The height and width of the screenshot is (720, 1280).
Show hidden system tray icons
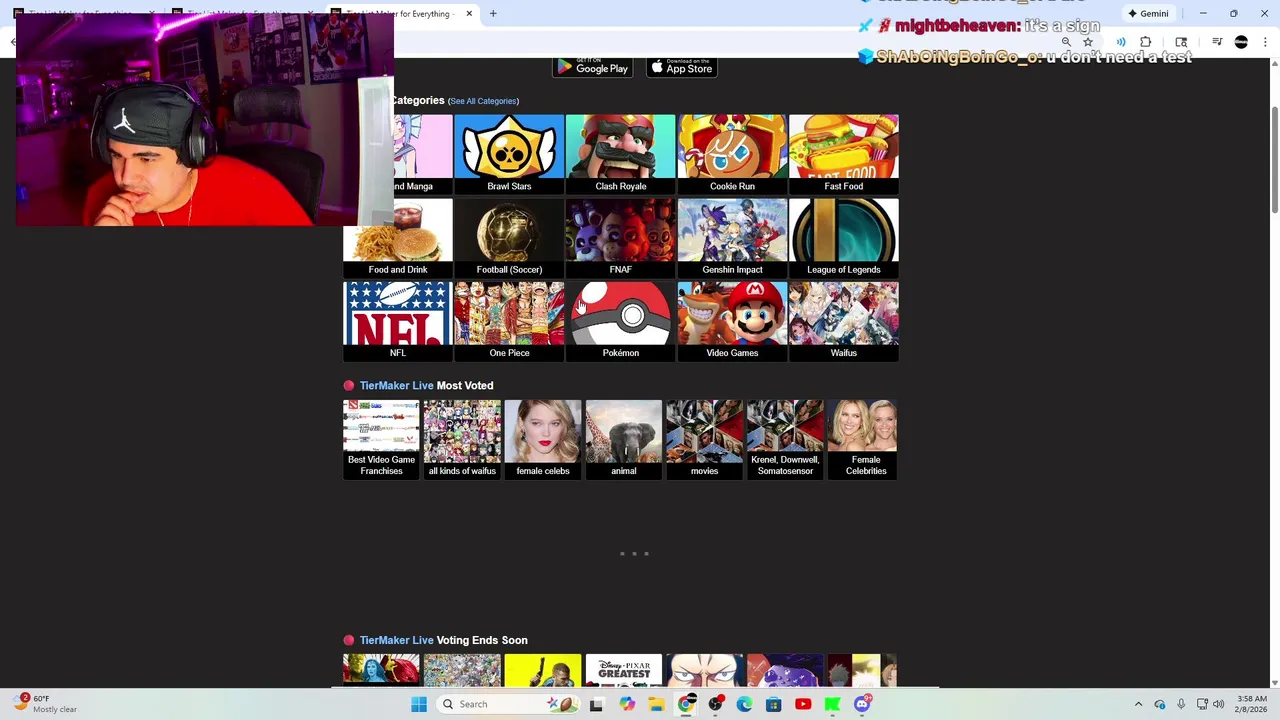point(1138,704)
